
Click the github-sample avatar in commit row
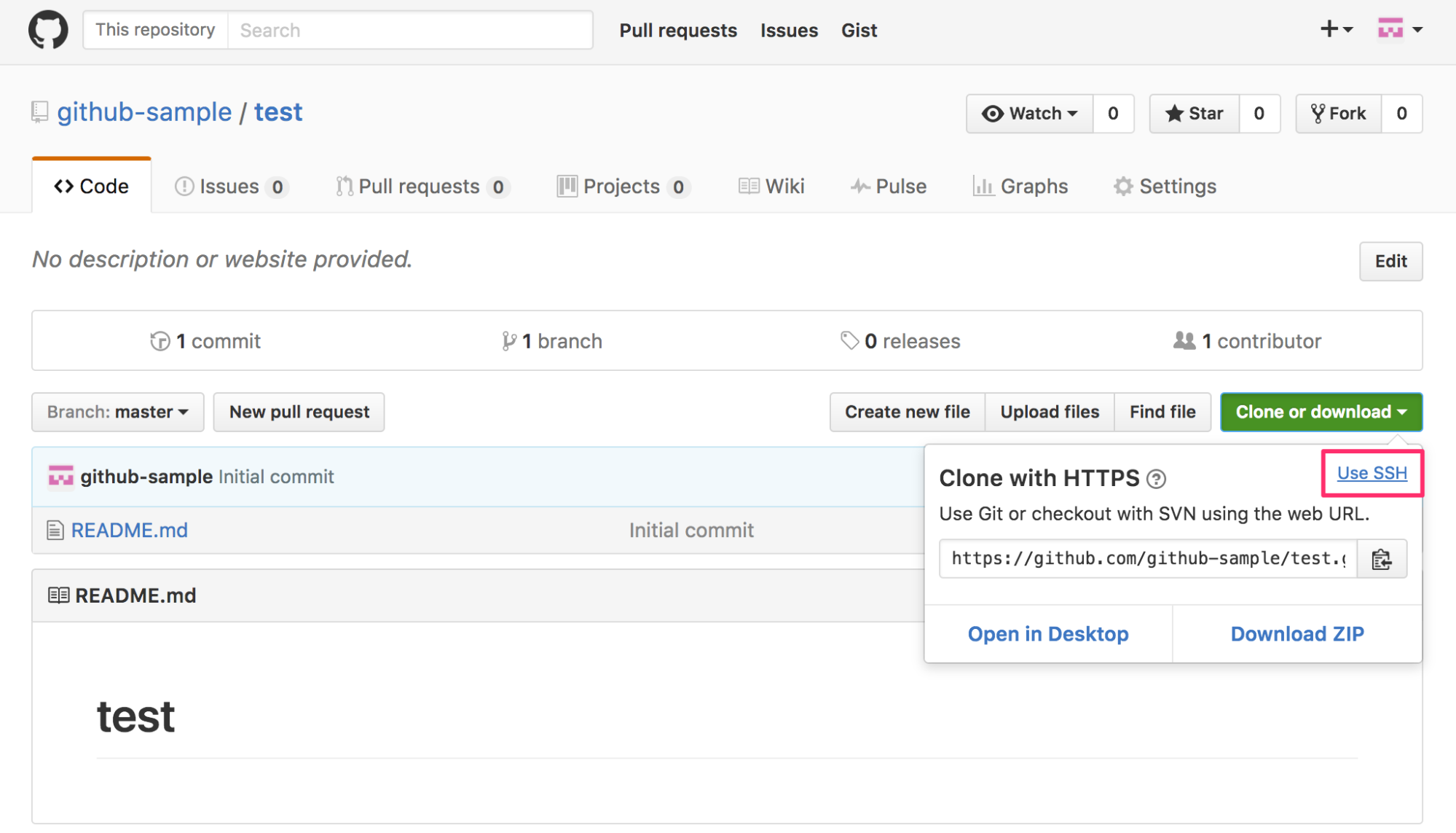click(x=60, y=477)
